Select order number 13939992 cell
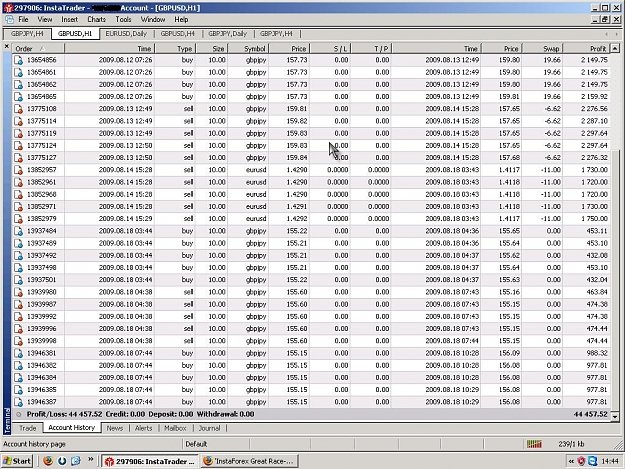The height and width of the screenshot is (469, 625). [42, 316]
